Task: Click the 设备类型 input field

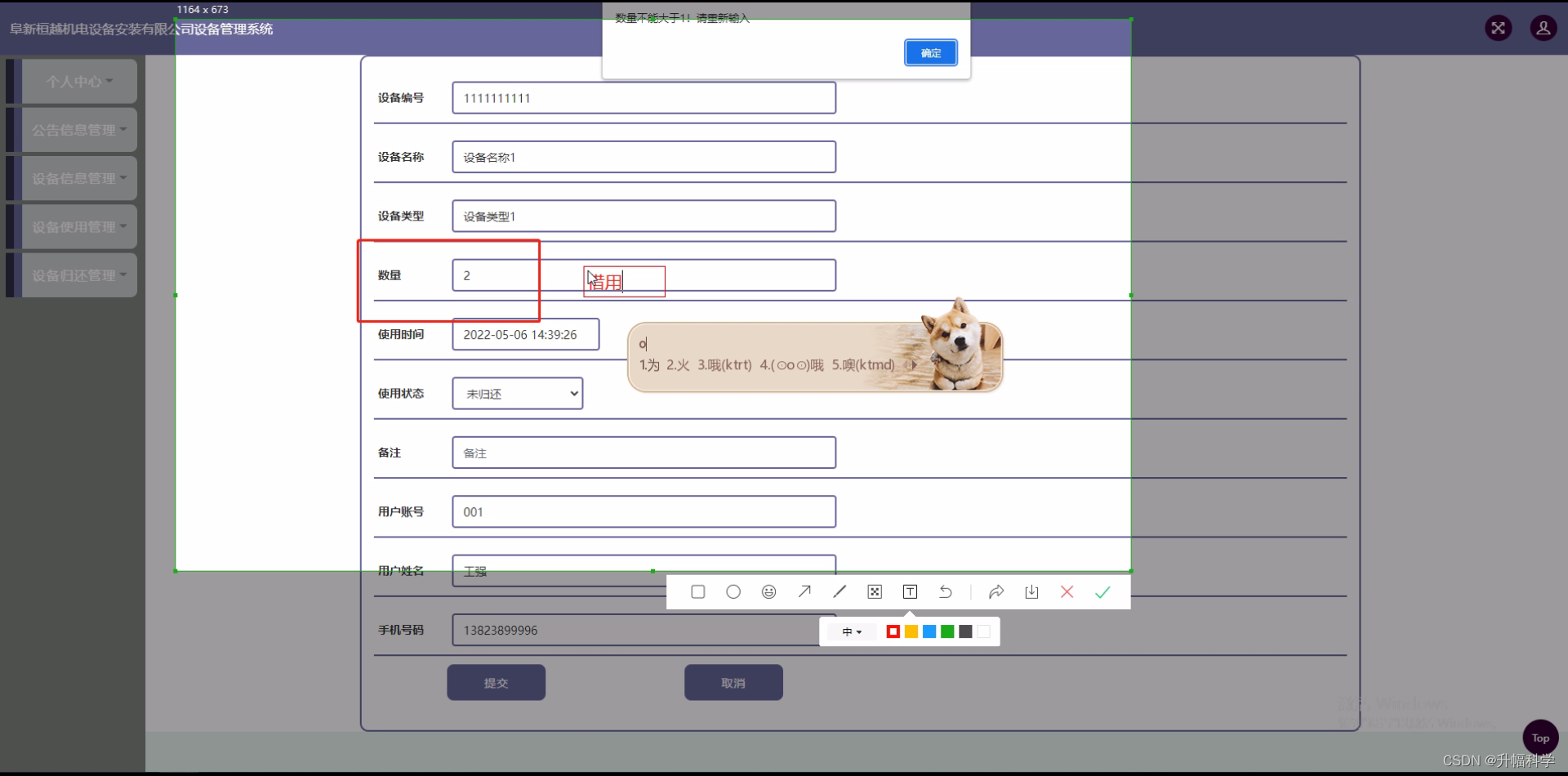Action: 644,216
